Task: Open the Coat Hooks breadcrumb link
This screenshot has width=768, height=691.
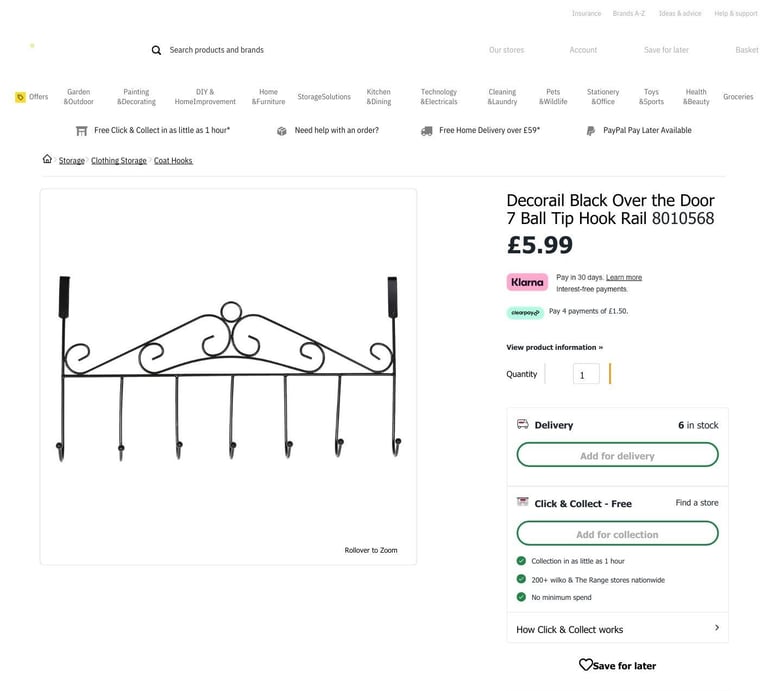Action: (x=173, y=161)
